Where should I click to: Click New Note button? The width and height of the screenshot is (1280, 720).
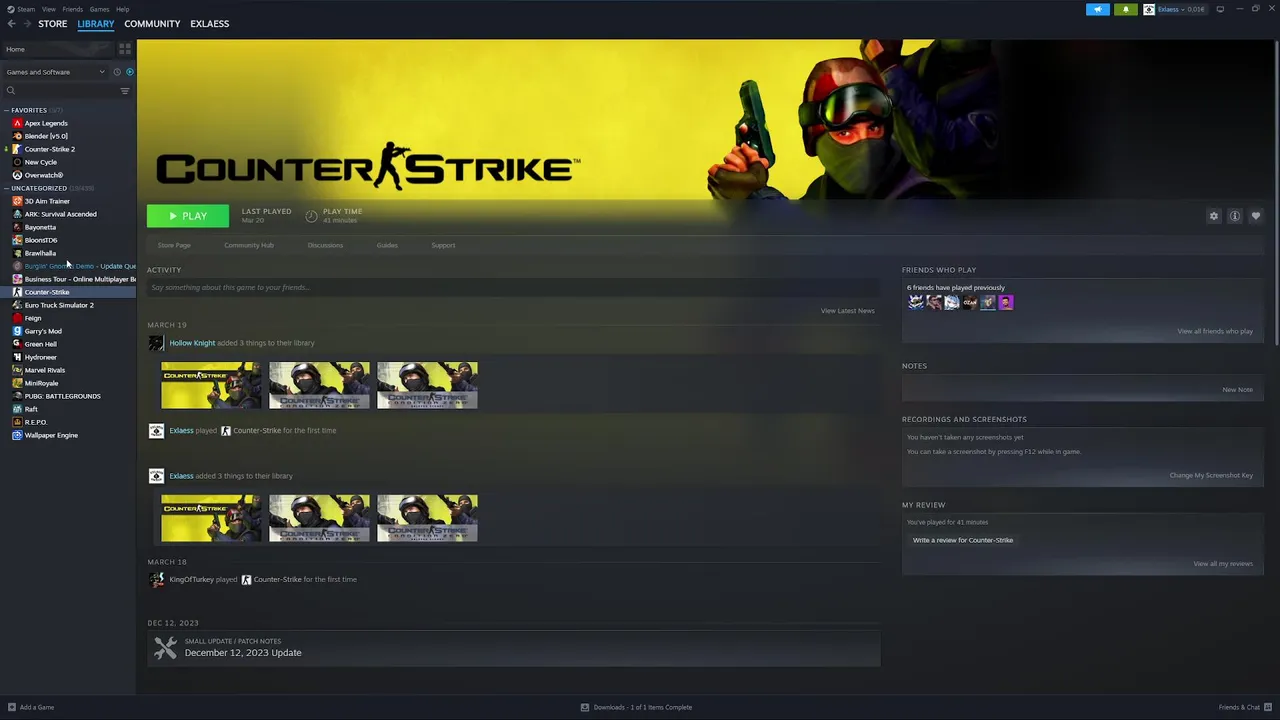click(1237, 389)
